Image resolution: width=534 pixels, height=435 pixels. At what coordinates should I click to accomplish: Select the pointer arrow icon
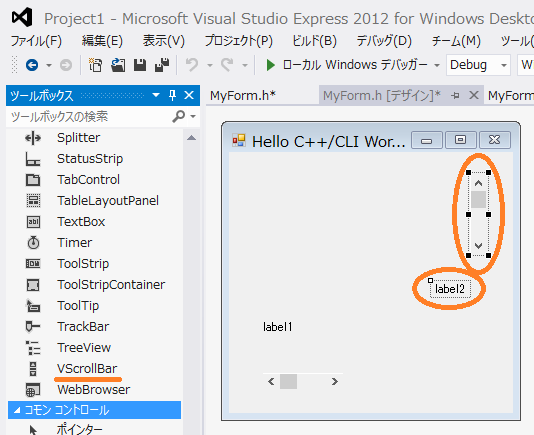coord(33,430)
